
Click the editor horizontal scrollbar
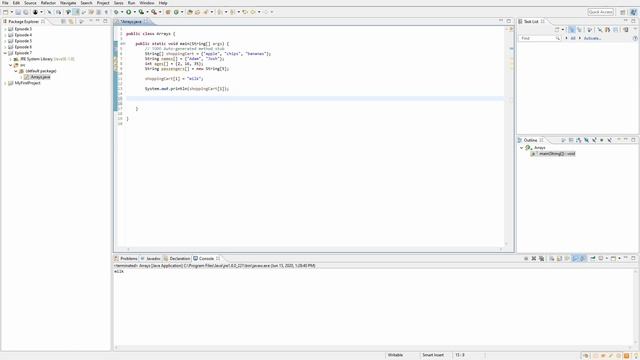[314, 249]
